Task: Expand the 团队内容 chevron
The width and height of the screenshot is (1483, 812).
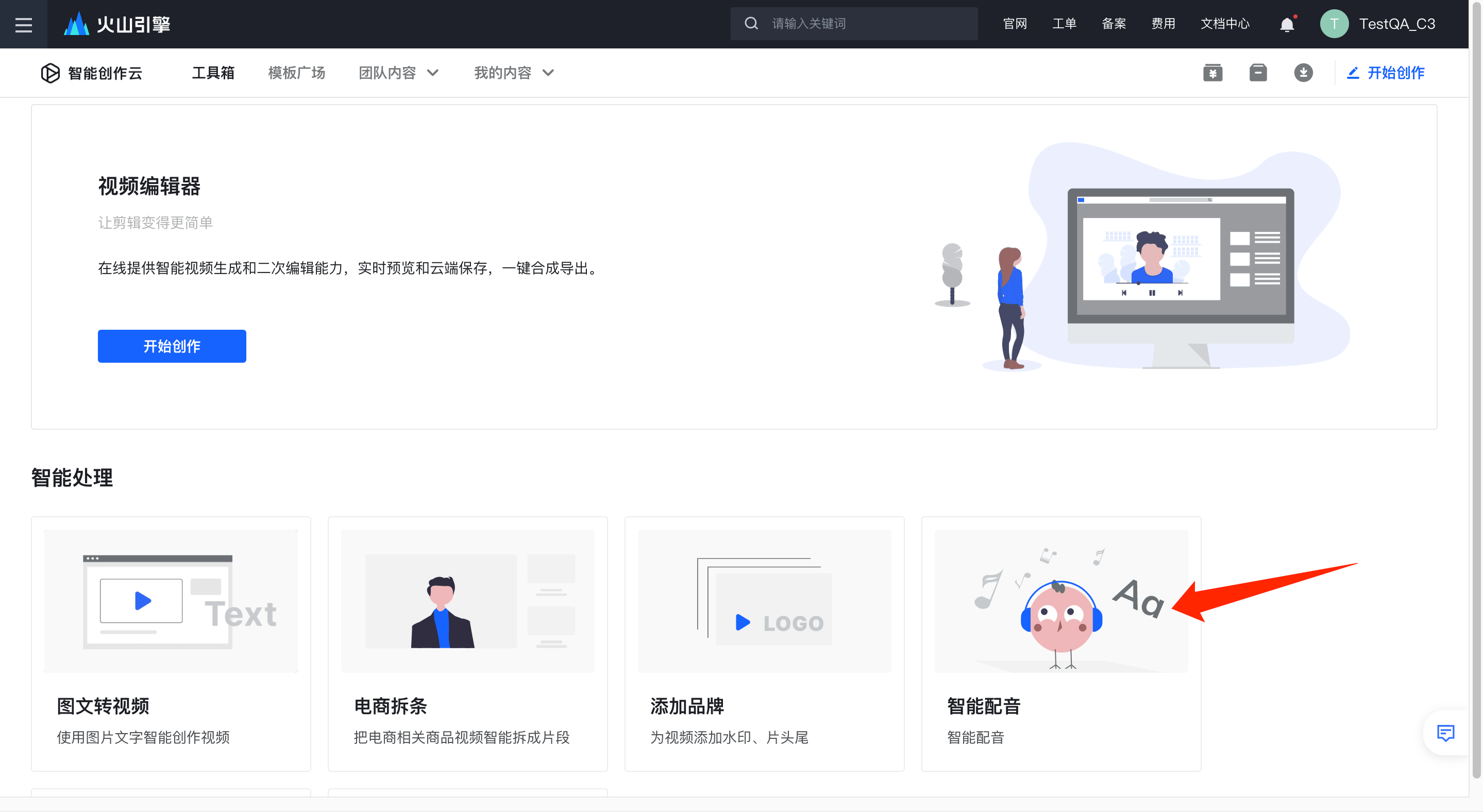Action: tap(433, 73)
